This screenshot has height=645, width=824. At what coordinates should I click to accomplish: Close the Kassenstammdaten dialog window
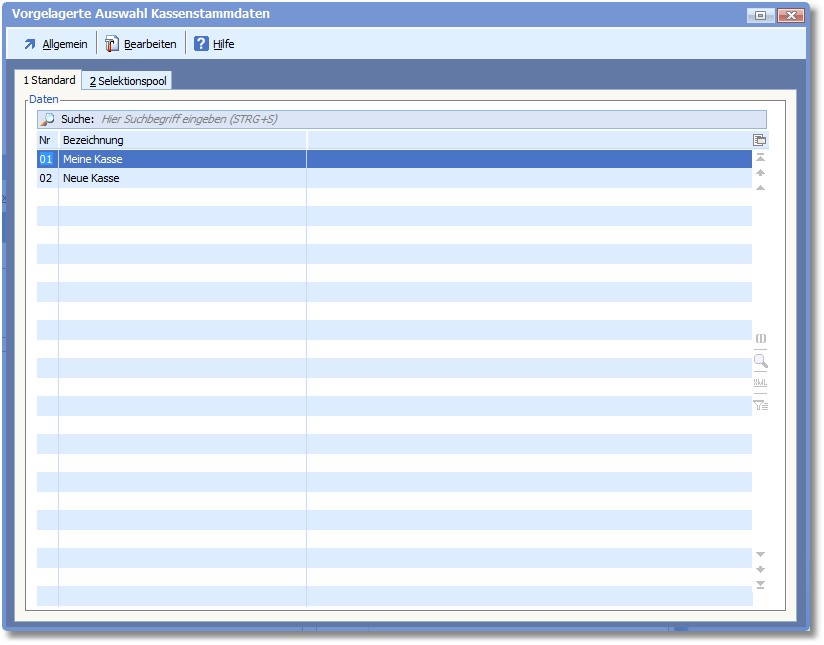click(x=790, y=15)
